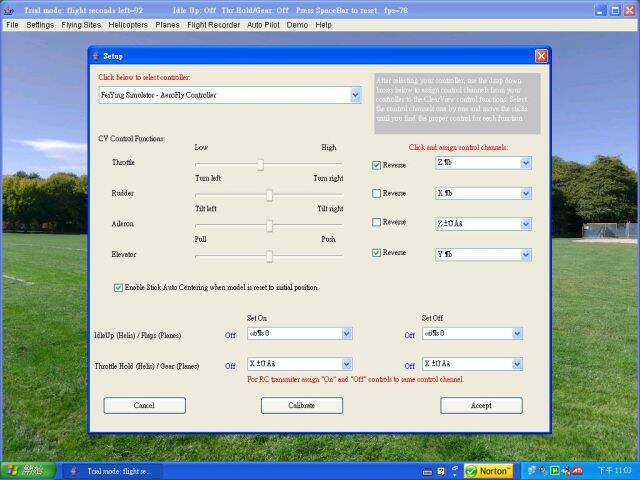
Task: Click the ATI icon in the system tray
Action: [x=578, y=471]
